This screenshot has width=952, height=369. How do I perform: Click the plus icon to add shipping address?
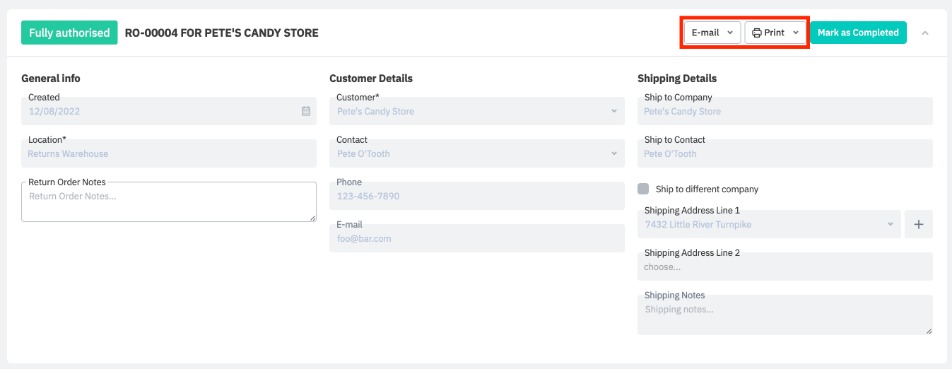tap(919, 225)
